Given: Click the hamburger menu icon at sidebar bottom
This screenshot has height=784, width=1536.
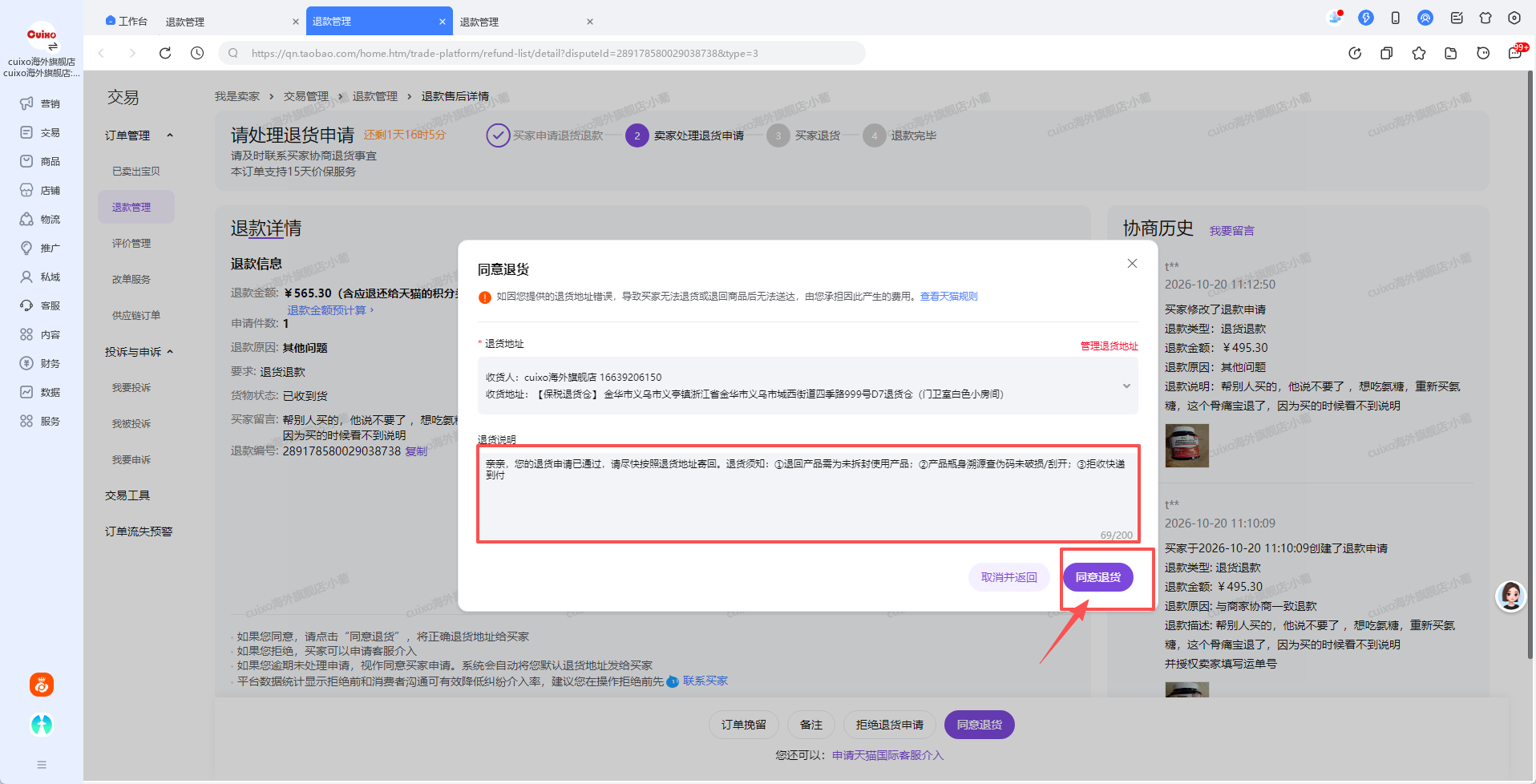Looking at the screenshot, I should (x=42, y=765).
